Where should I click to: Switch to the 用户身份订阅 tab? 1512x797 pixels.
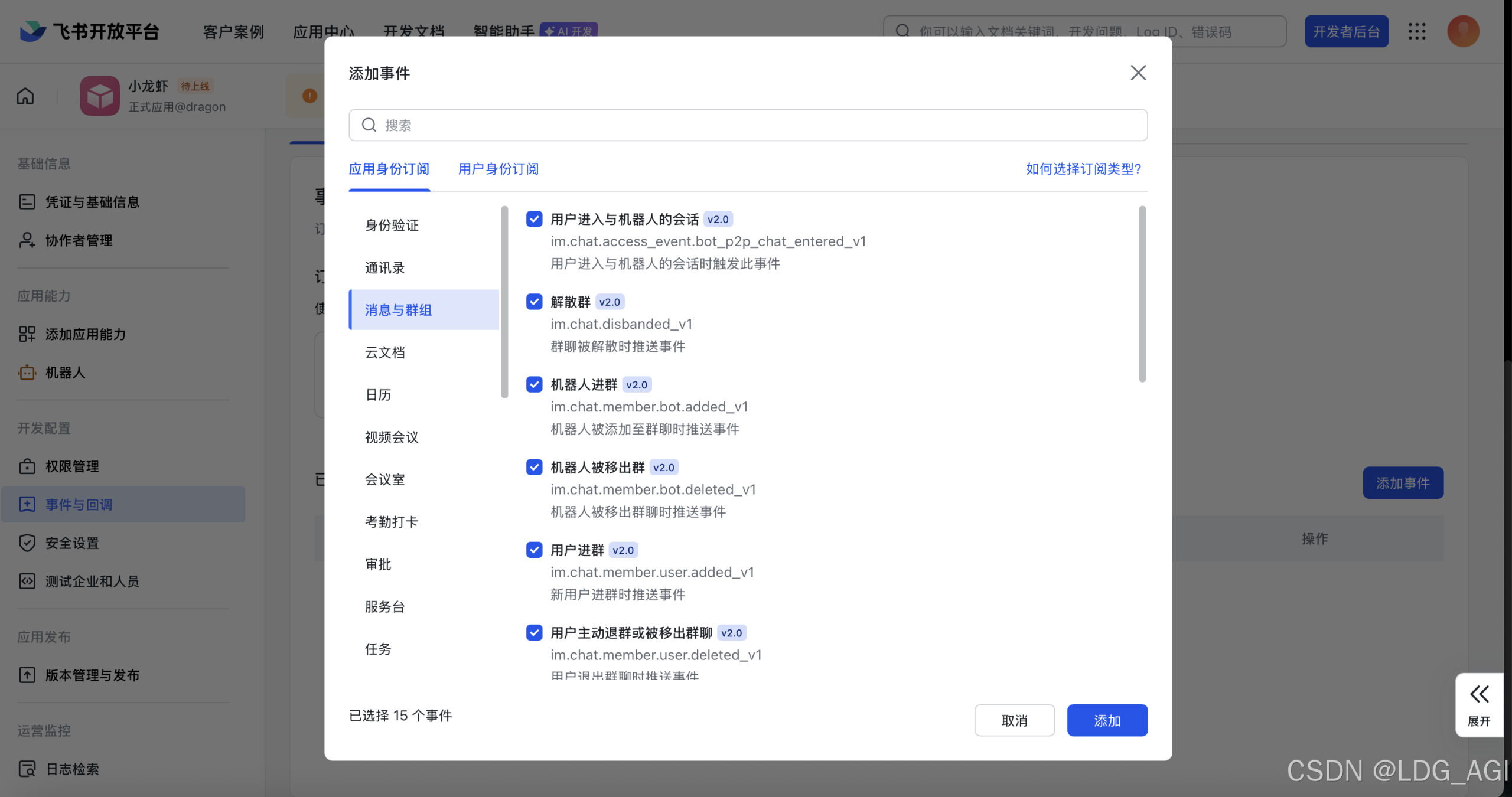tap(498, 169)
